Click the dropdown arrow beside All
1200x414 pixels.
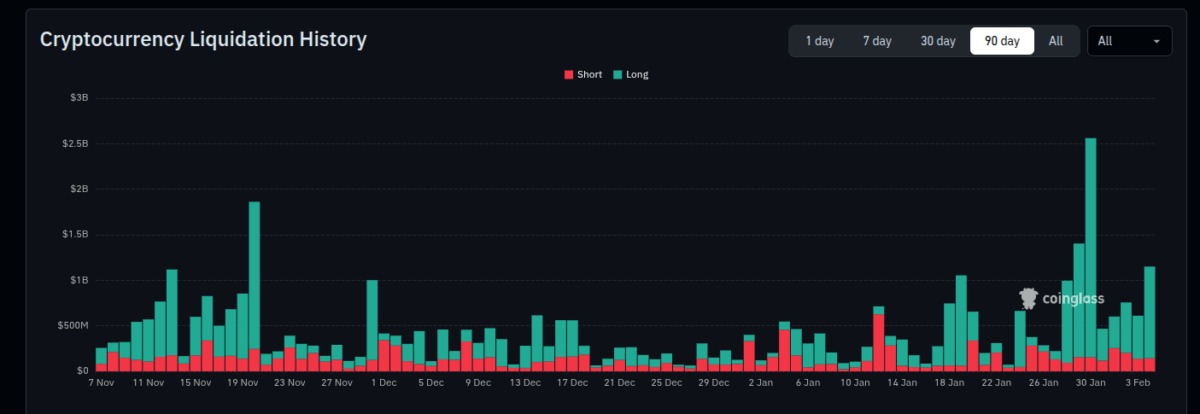click(x=1157, y=41)
